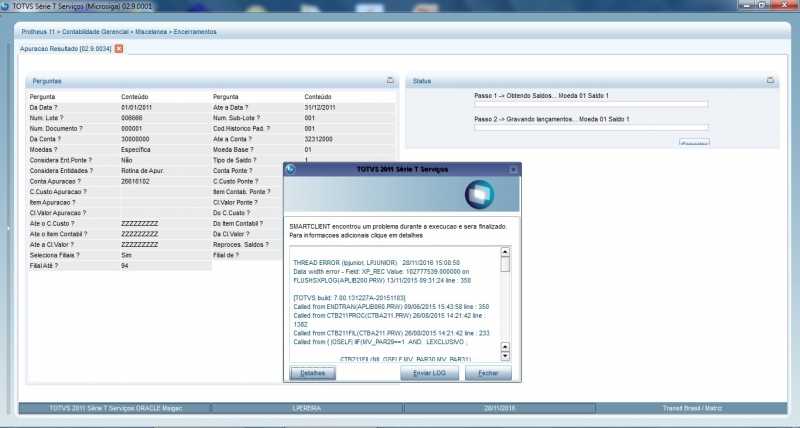Select the Cod.Historico Pad. ? value 001
The image size is (800, 428).
pos(310,129)
